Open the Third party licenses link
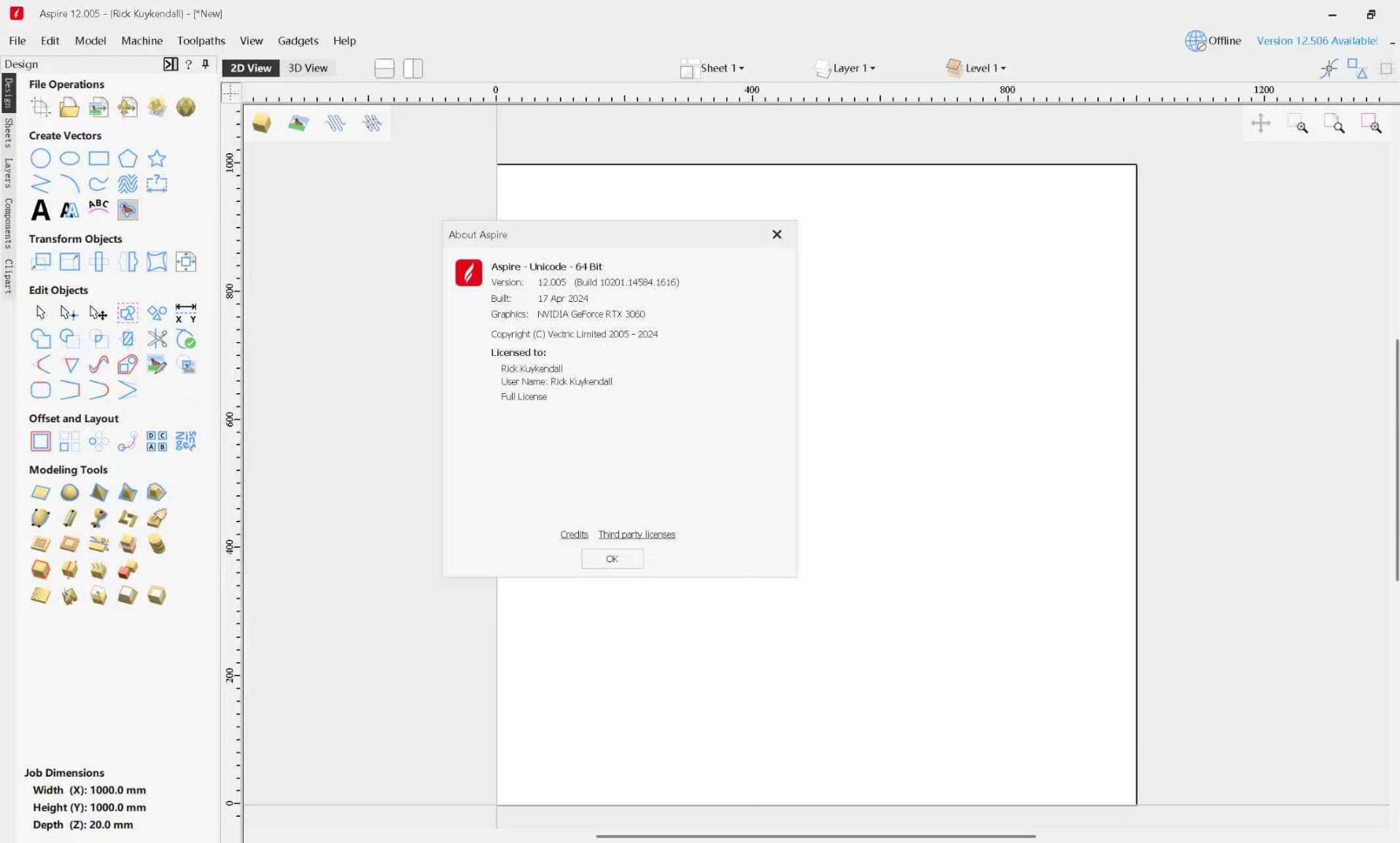The image size is (1400, 843). coord(637,535)
